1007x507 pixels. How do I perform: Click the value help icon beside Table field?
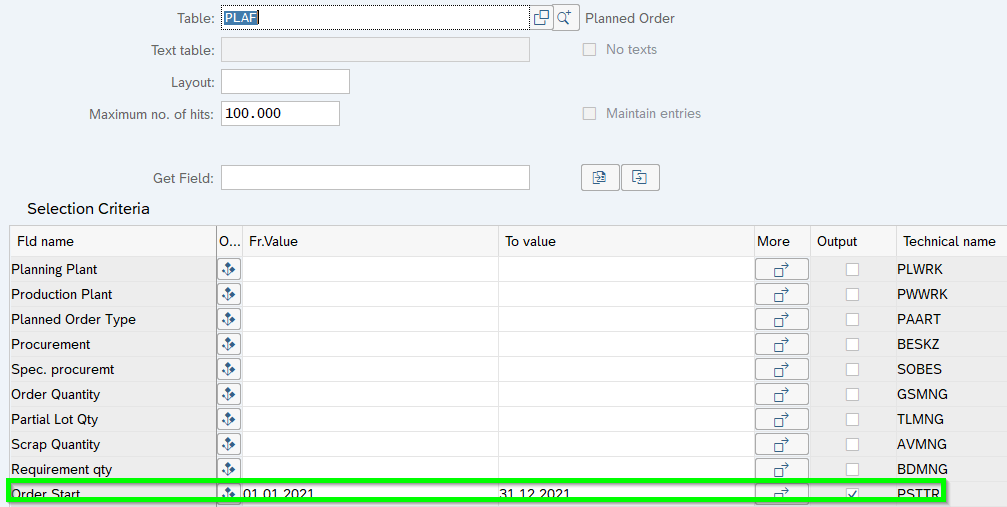tap(541, 18)
